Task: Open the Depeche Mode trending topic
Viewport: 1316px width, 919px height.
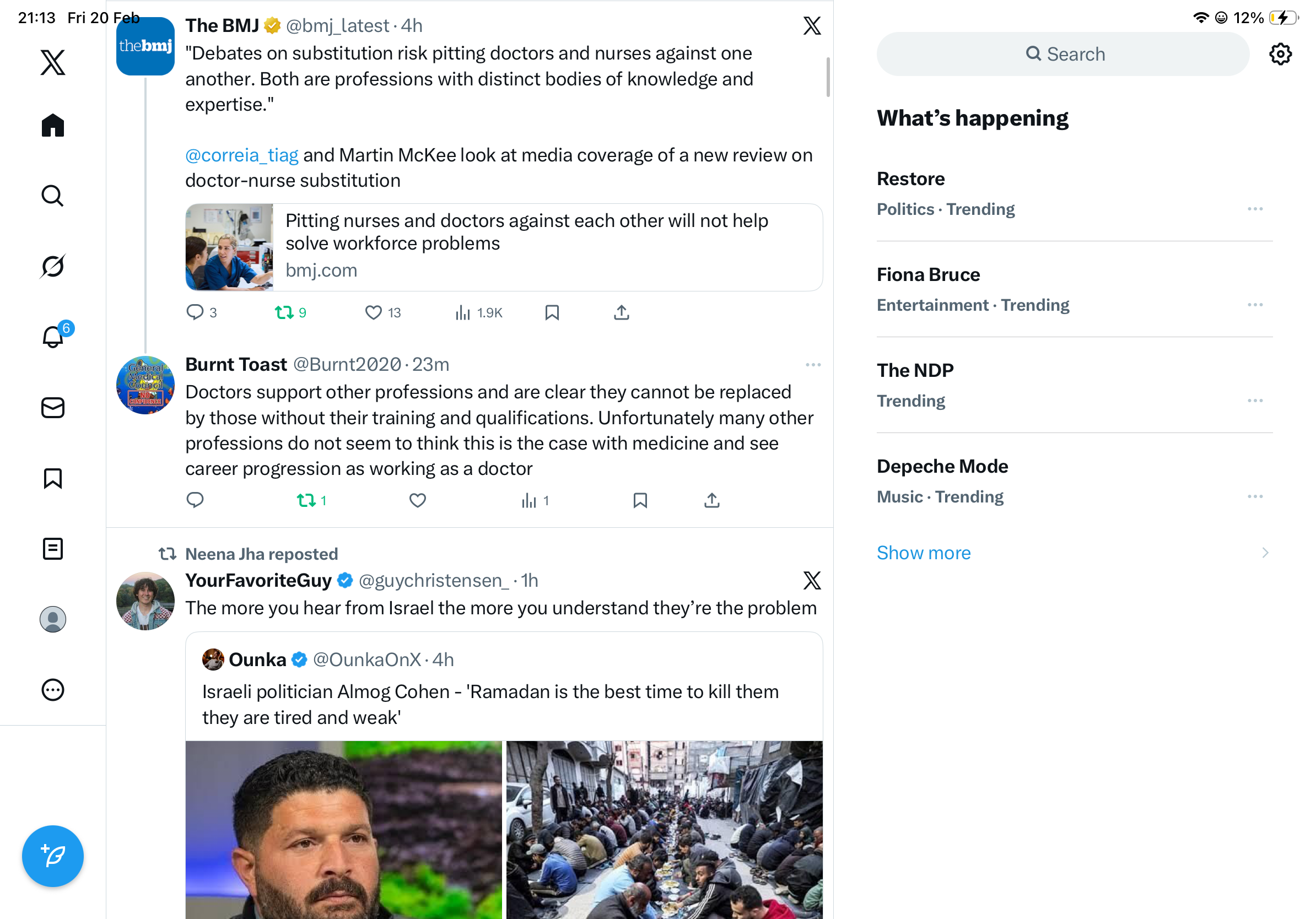Action: (942, 466)
